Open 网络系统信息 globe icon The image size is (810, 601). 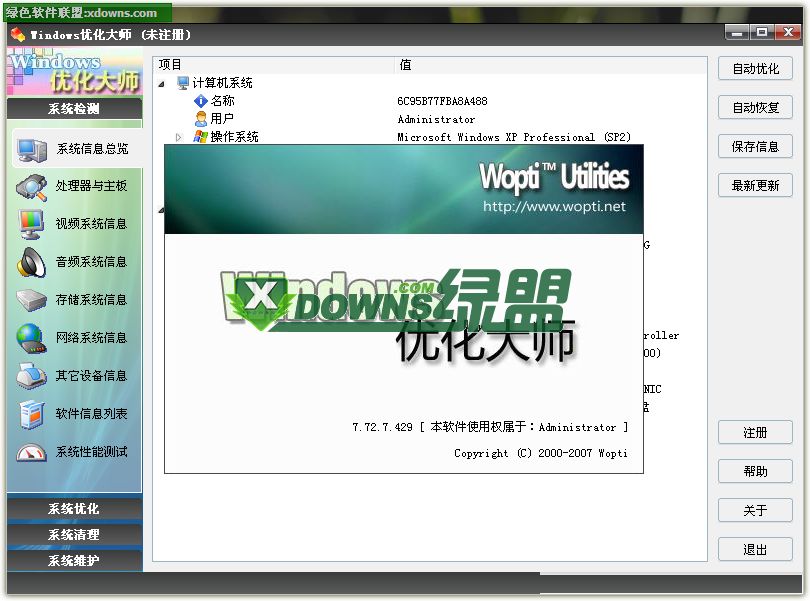coord(31,338)
